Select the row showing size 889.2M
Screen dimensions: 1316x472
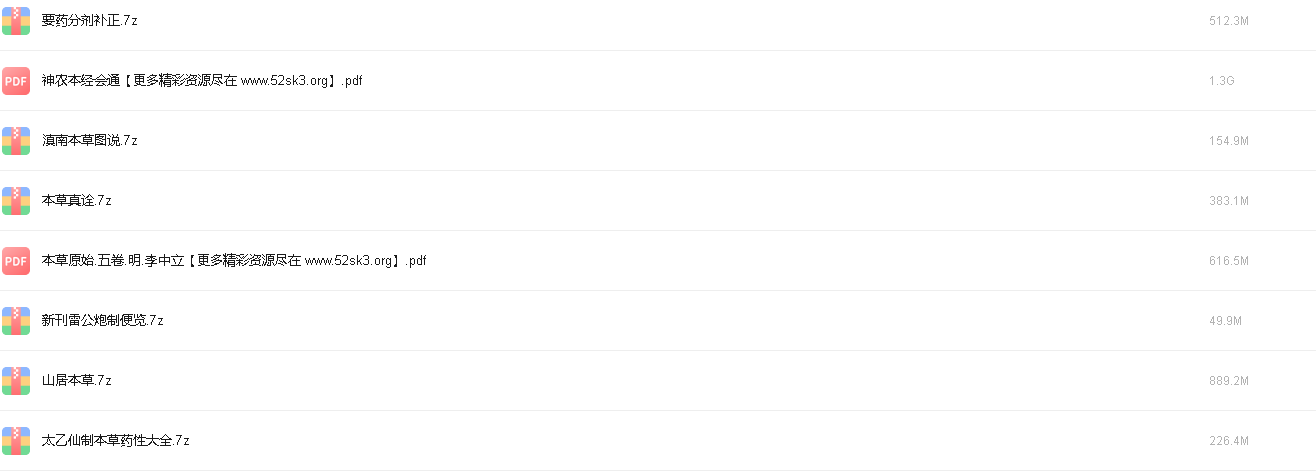(658, 381)
